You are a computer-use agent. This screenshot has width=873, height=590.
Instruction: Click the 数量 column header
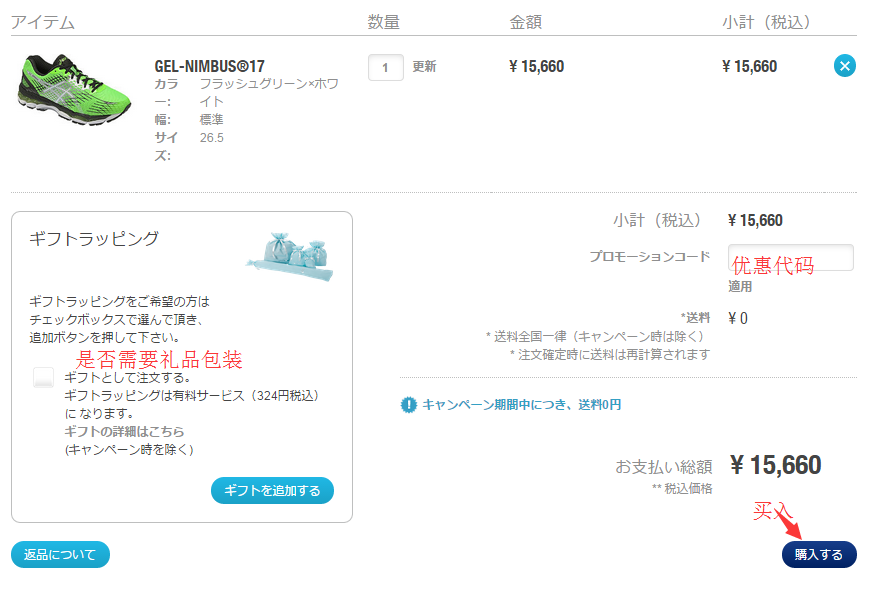pos(383,22)
